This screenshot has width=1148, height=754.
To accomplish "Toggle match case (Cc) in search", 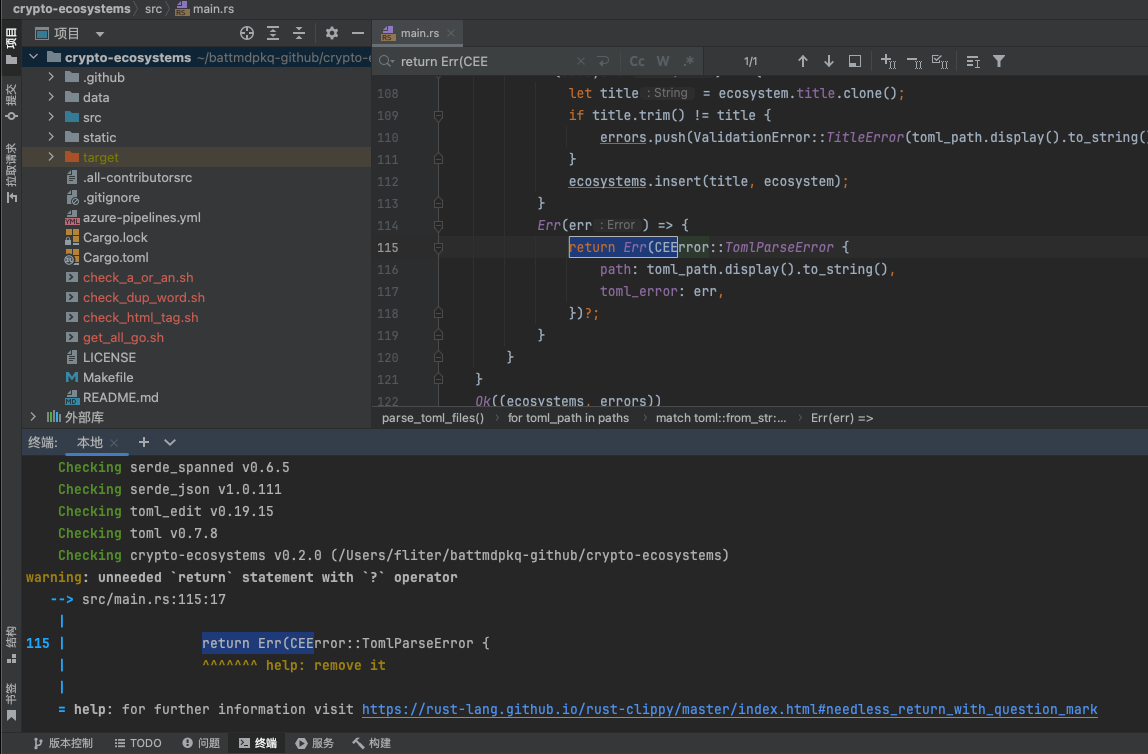I will pos(637,61).
